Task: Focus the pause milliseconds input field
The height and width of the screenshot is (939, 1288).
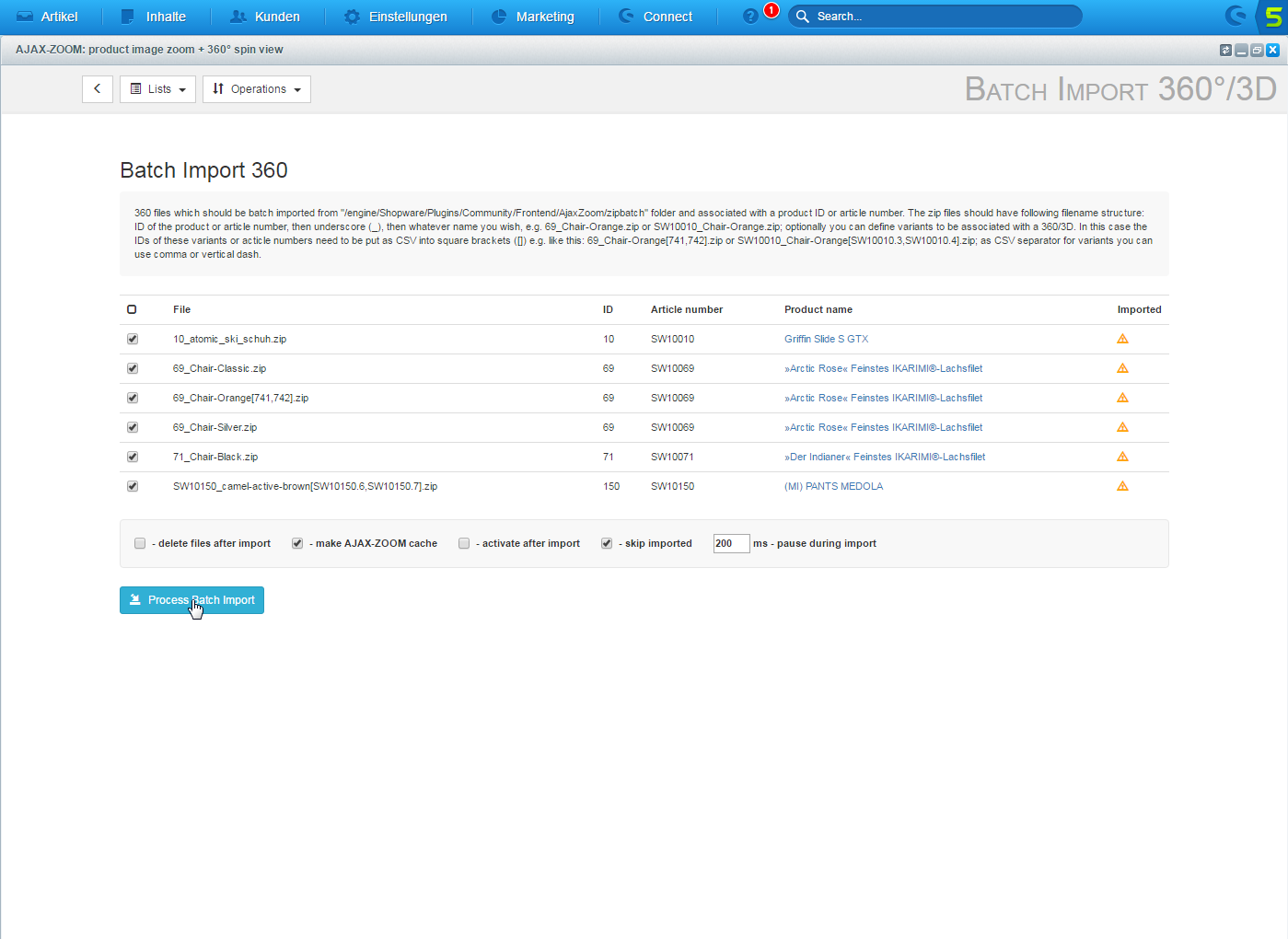Action: tap(731, 543)
